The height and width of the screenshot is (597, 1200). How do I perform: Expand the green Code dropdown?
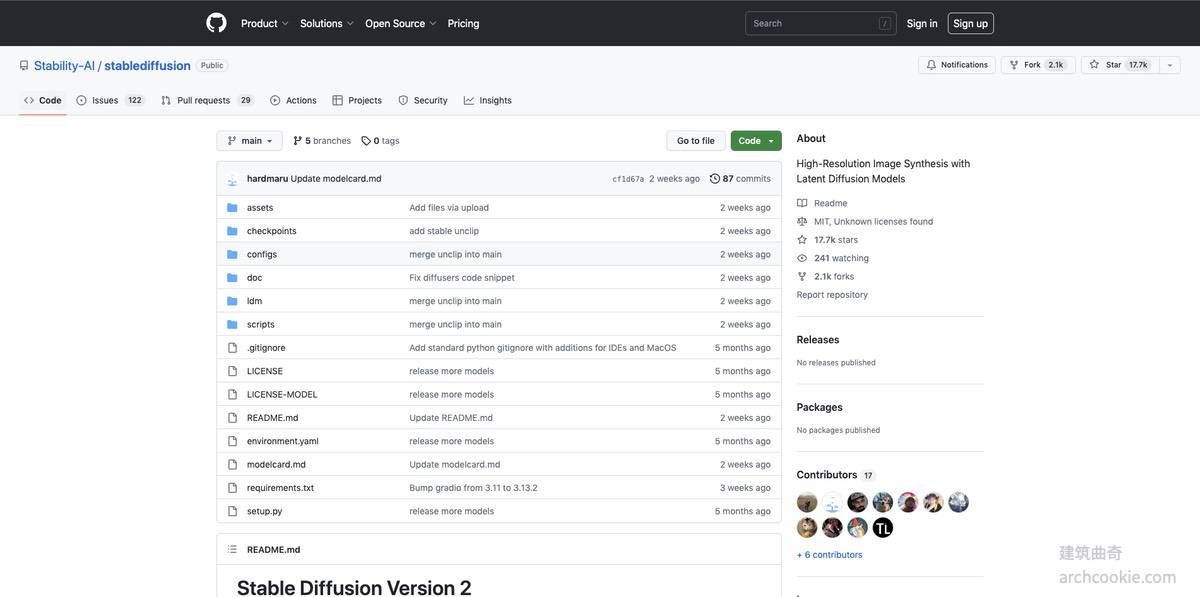[756, 141]
